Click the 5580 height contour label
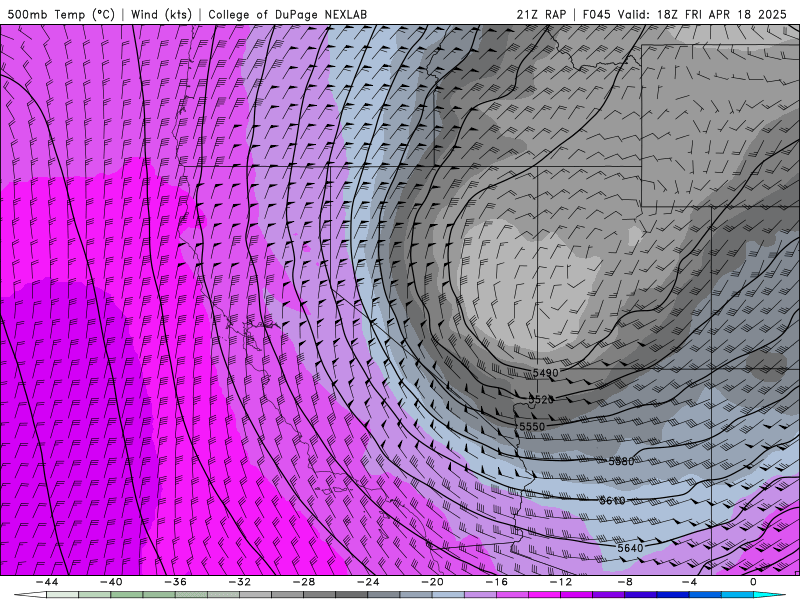This screenshot has width=800, height=600. tap(621, 461)
